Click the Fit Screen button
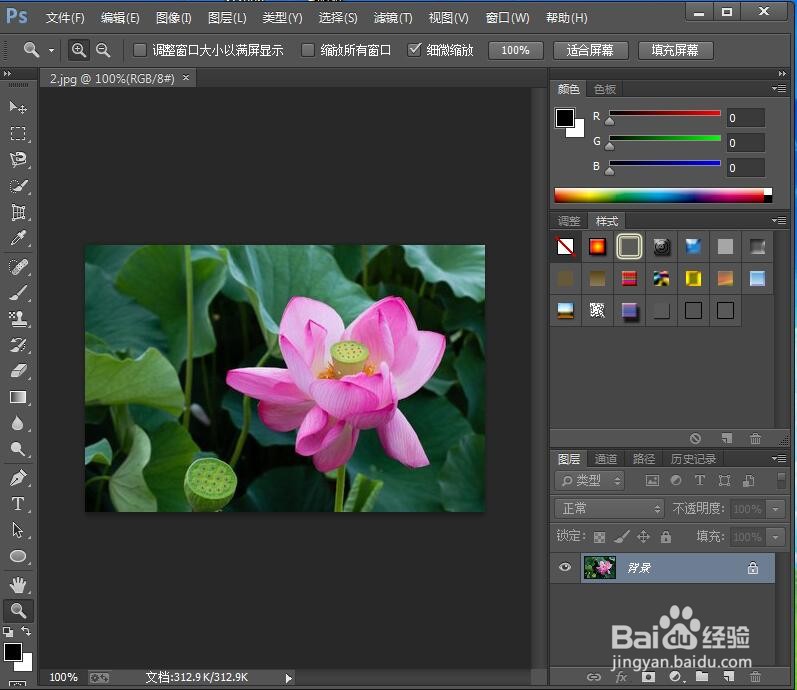The image size is (797, 690). [590, 50]
